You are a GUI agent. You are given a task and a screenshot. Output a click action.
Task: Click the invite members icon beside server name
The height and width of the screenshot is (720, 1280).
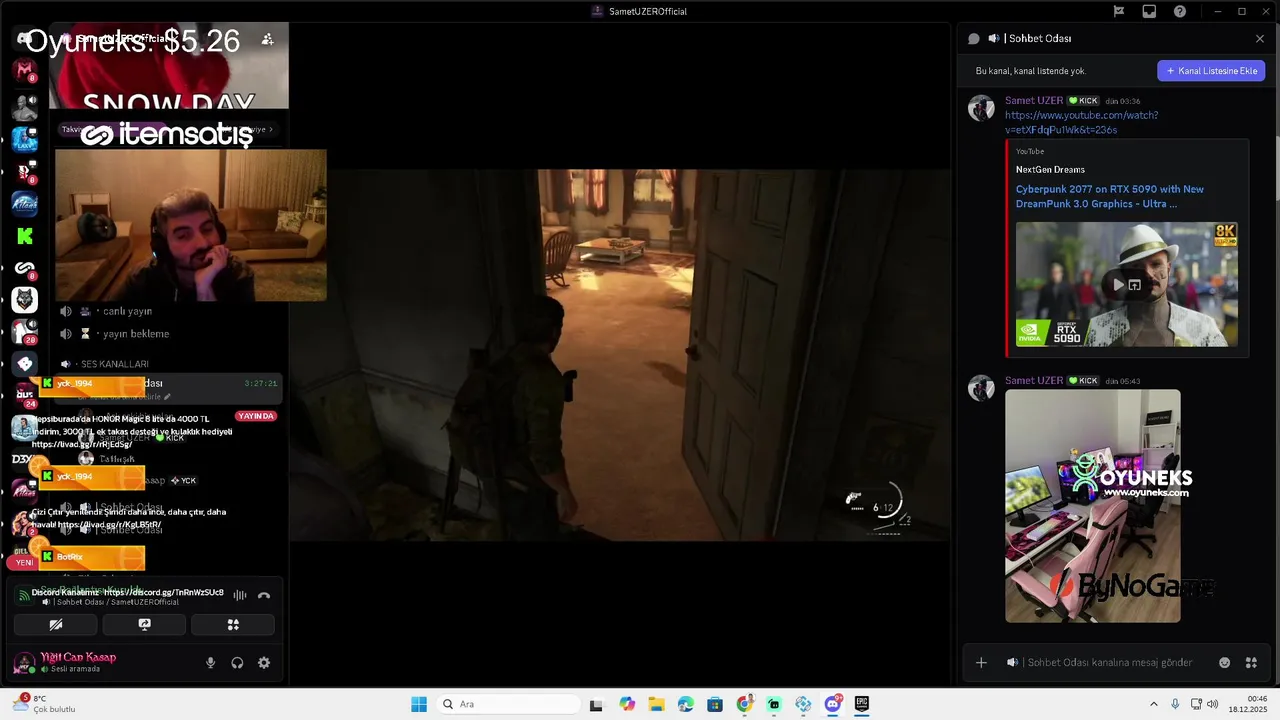[x=267, y=39]
